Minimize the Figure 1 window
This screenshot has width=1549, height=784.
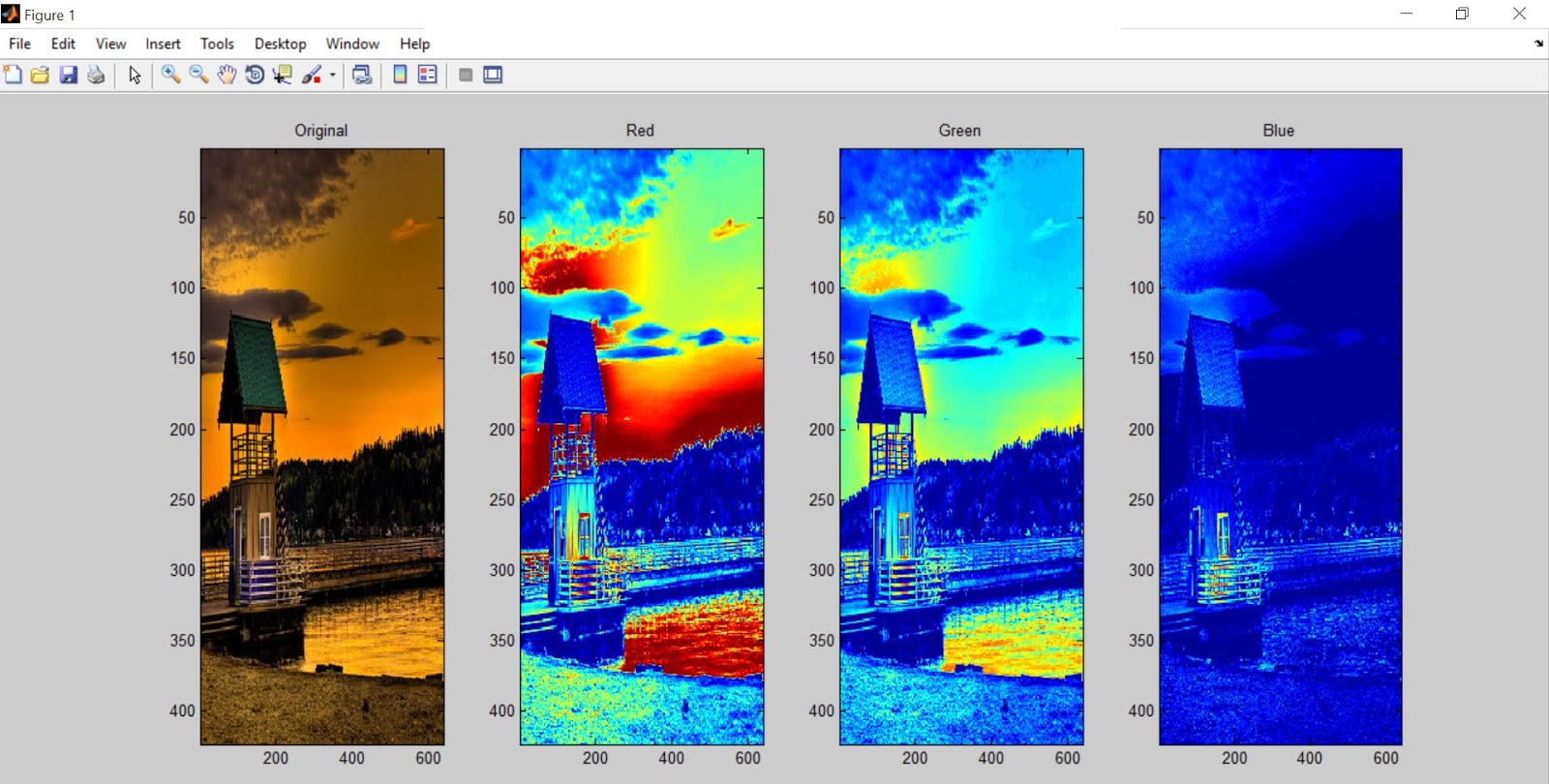tap(1407, 14)
